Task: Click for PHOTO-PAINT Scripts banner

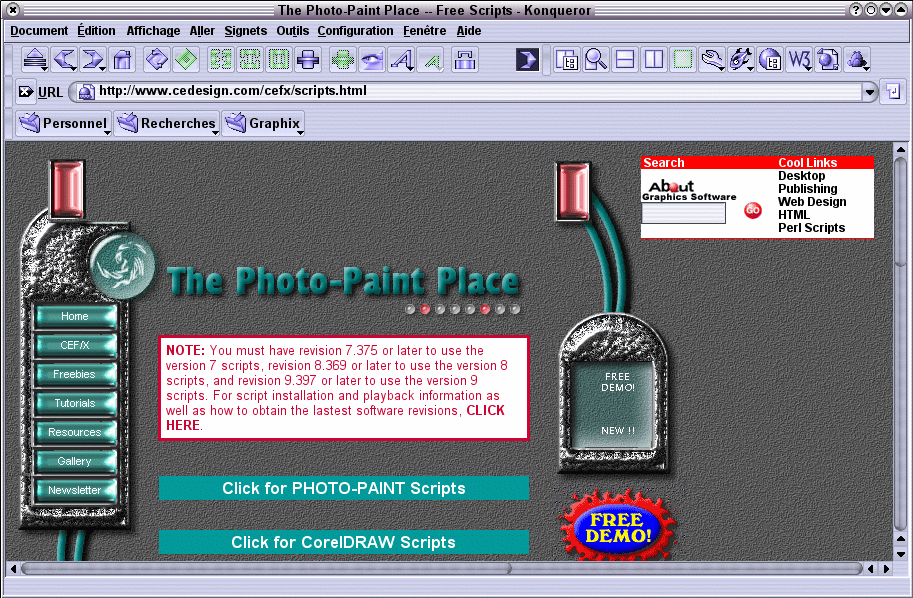Action: point(344,488)
